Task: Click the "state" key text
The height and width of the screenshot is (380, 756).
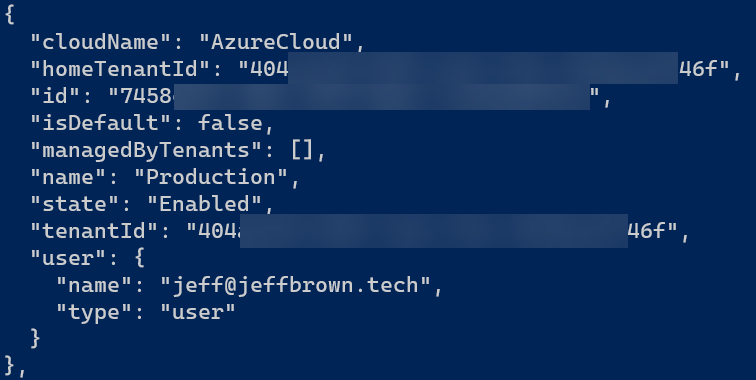Action: (74, 204)
